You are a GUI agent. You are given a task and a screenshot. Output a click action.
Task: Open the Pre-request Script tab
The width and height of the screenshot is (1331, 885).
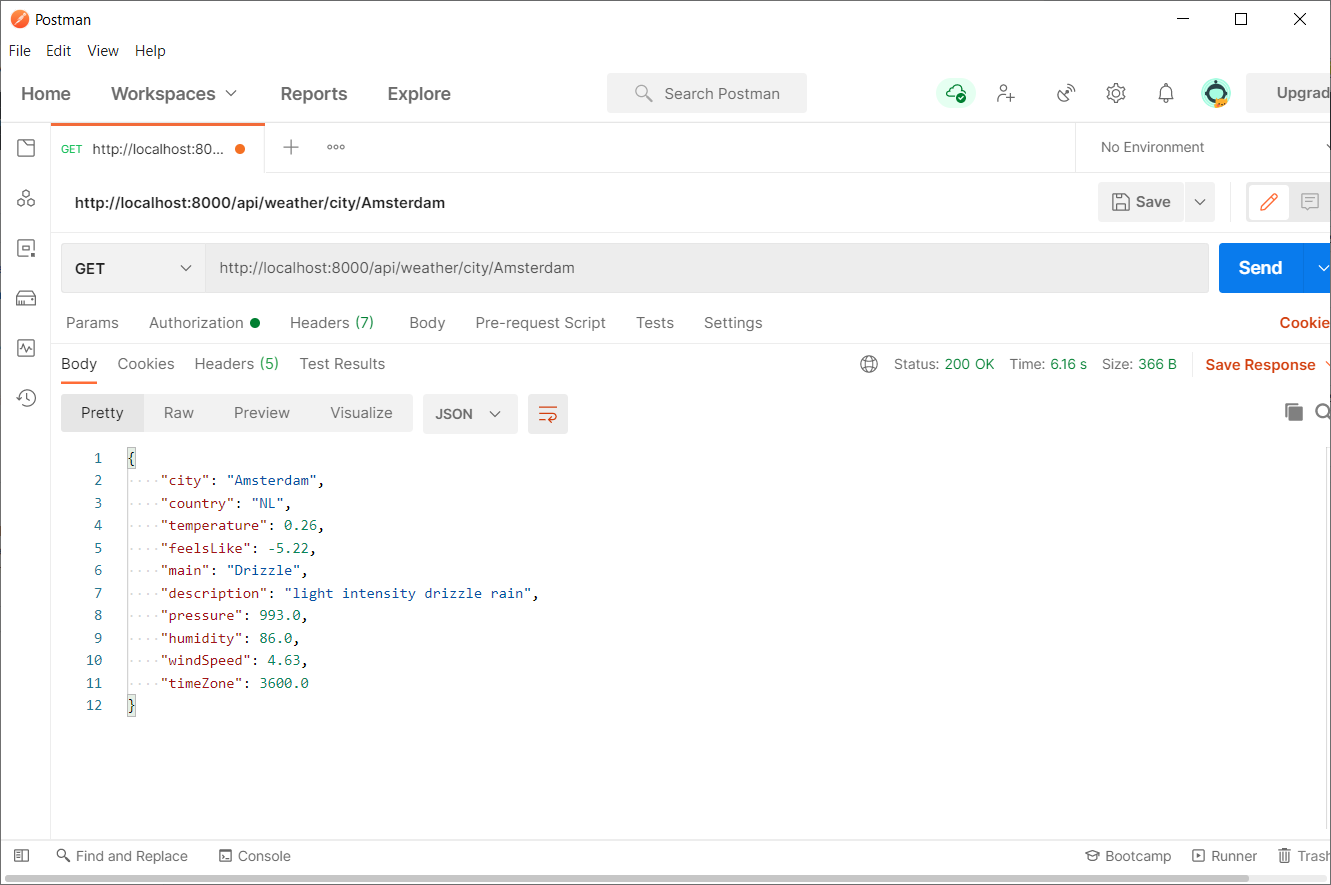tap(540, 322)
